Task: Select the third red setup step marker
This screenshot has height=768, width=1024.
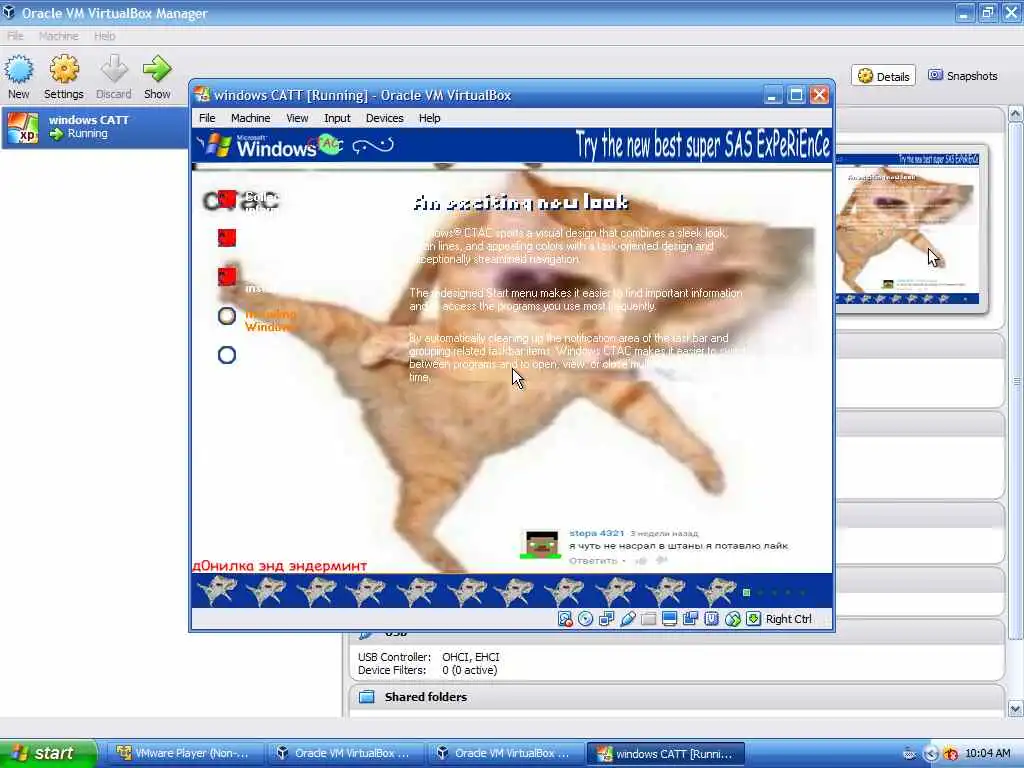Action: coord(227,276)
